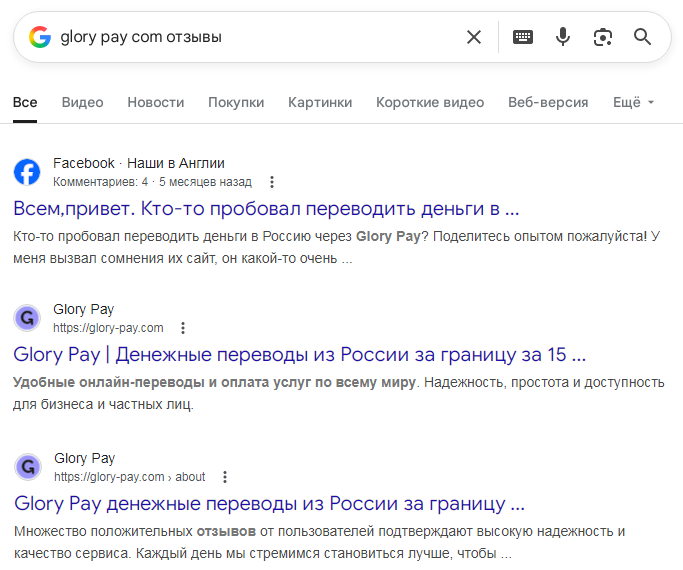Click Glory Pay favicon on second result
Image resolution: width=683 pixels, height=570 pixels.
coord(27,318)
